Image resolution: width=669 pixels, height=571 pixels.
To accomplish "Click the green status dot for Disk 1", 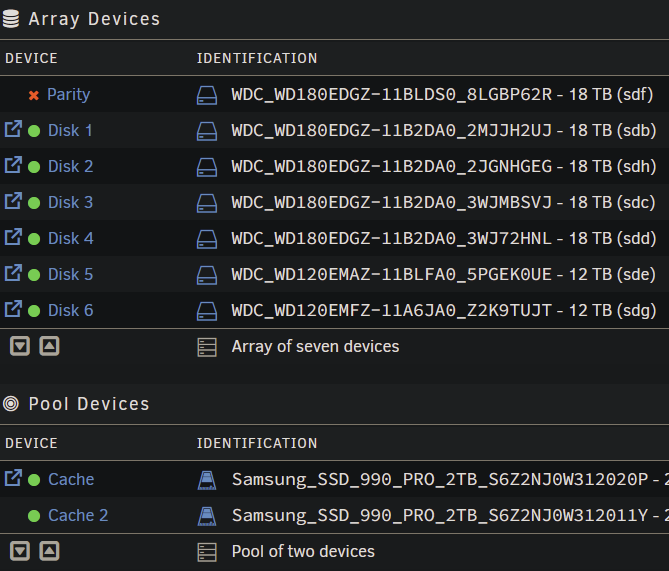I will [x=34, y=131].
